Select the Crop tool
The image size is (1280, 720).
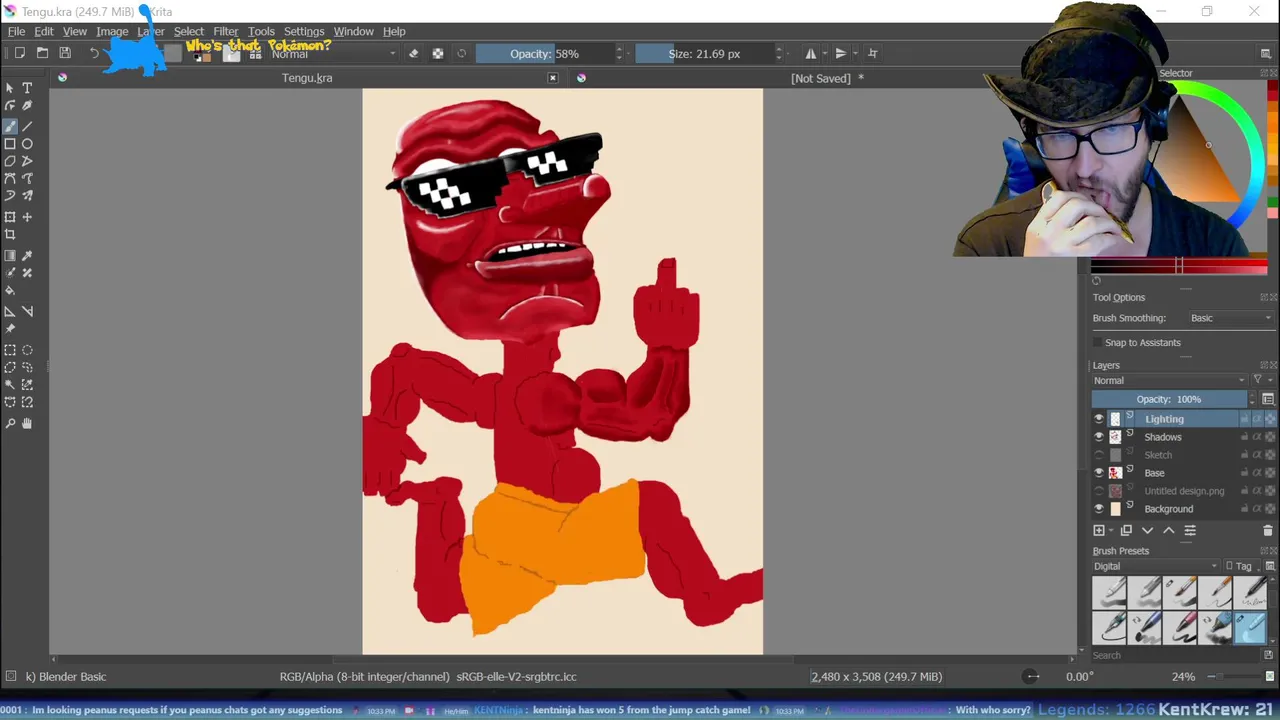(x=10, y=235)
